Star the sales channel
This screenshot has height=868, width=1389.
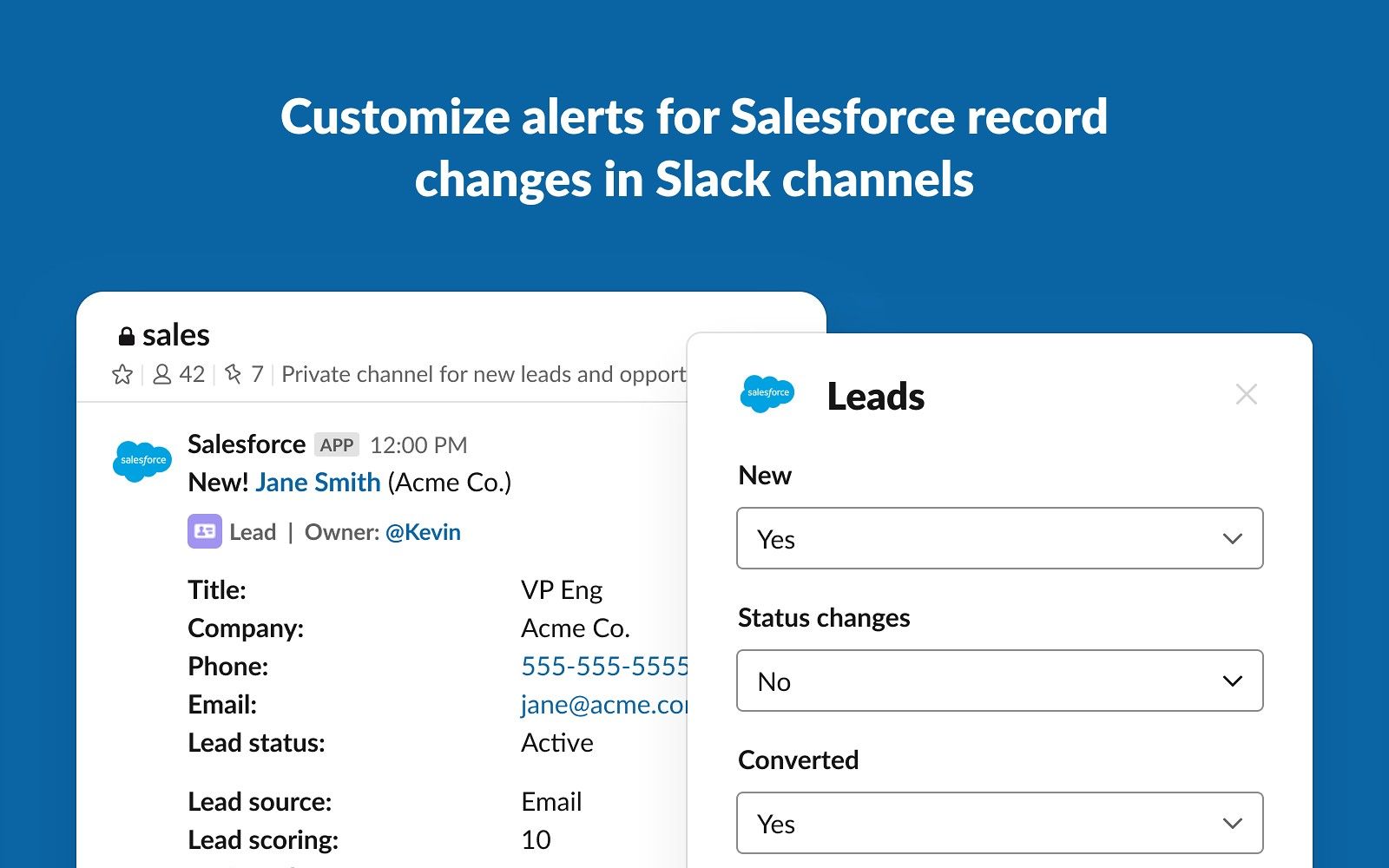122,374
